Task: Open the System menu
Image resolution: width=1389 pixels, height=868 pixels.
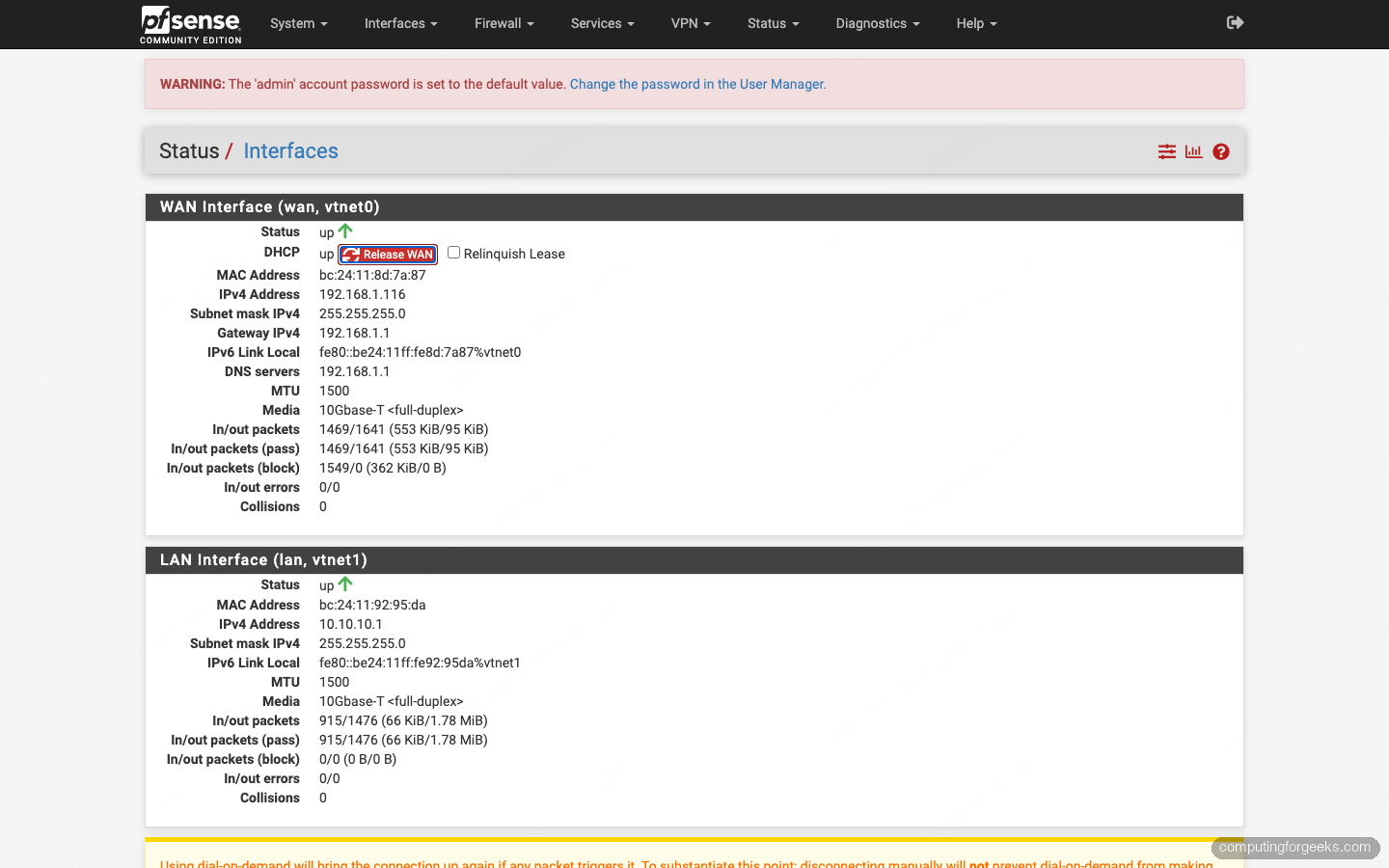Action: [299, 23]
